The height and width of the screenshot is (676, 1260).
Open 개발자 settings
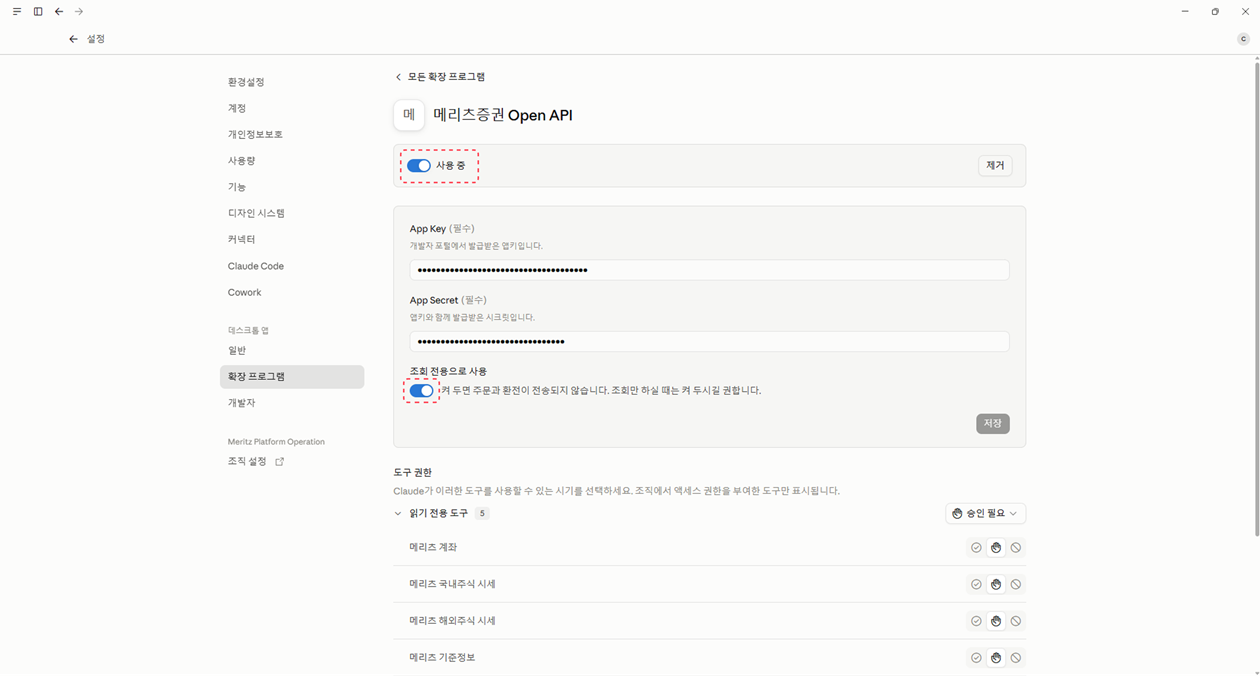tap(241, 403)
